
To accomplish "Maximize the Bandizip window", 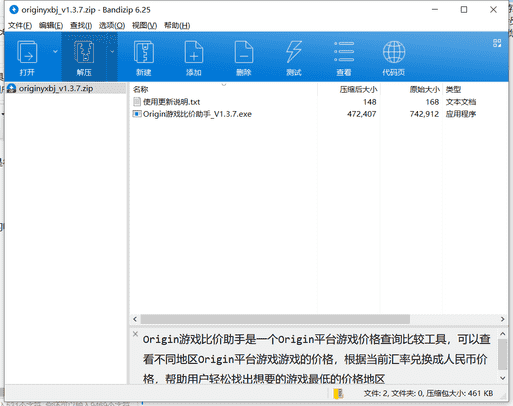I will coord(464,10).
